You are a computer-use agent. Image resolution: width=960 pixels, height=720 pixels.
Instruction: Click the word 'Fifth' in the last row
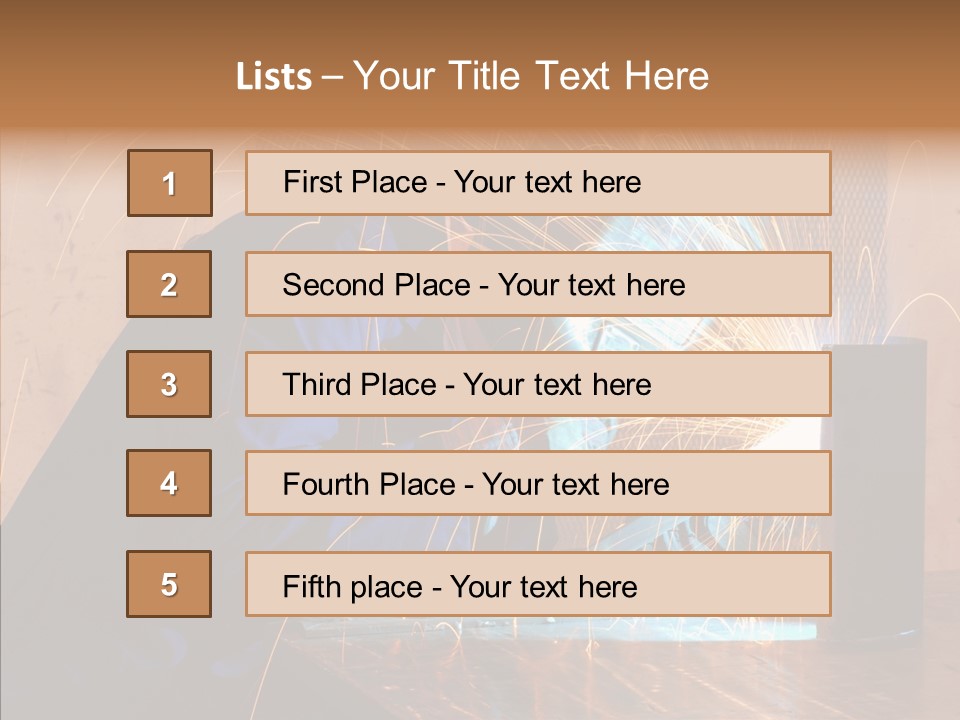[311, 586]
